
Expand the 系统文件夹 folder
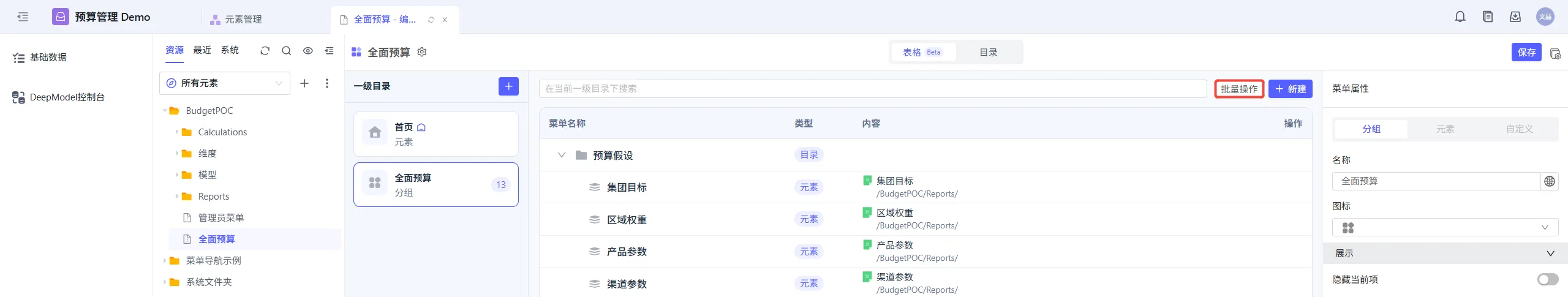[165, 282]
